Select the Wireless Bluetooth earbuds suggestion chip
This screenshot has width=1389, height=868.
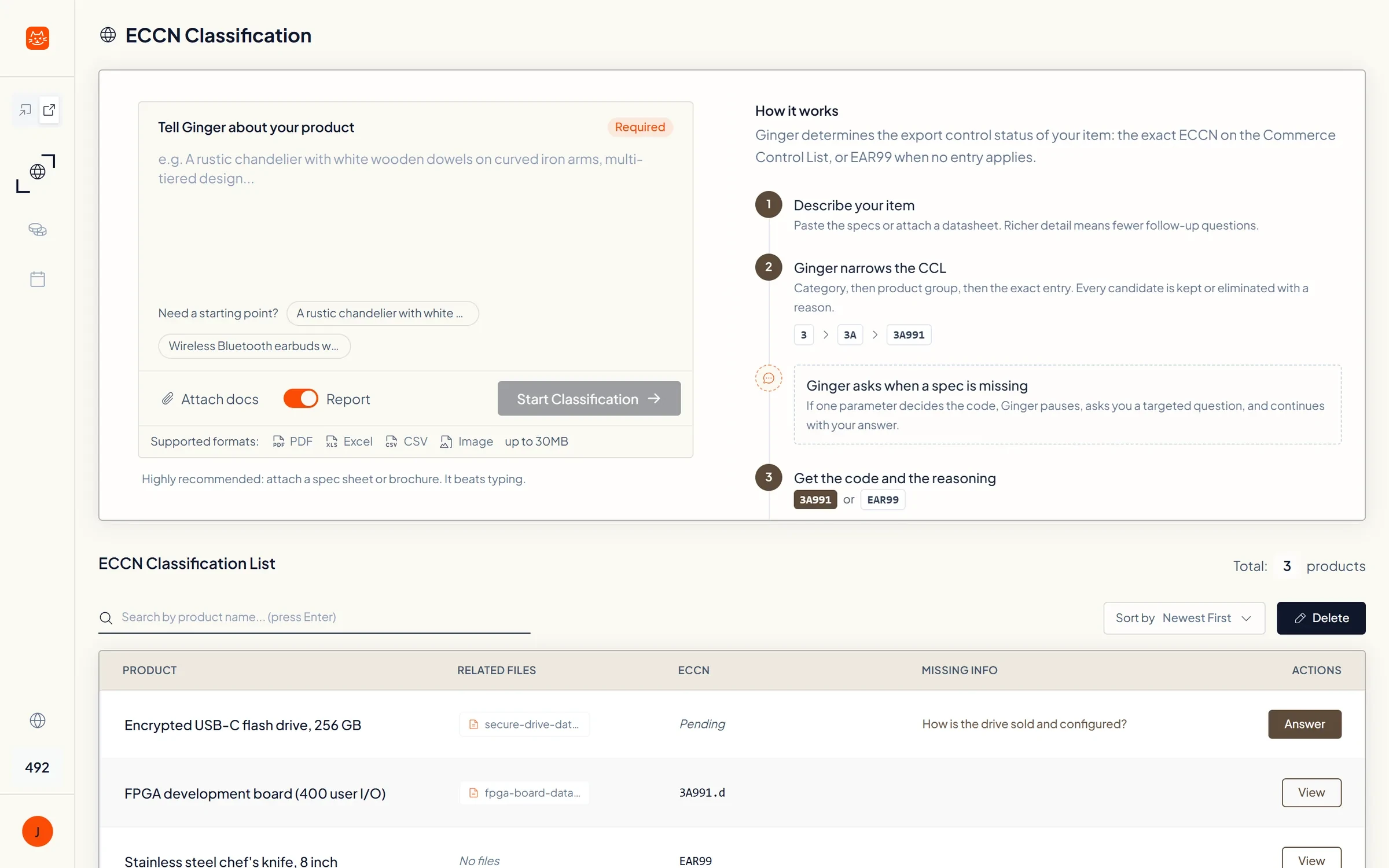(x=254, y=346)
